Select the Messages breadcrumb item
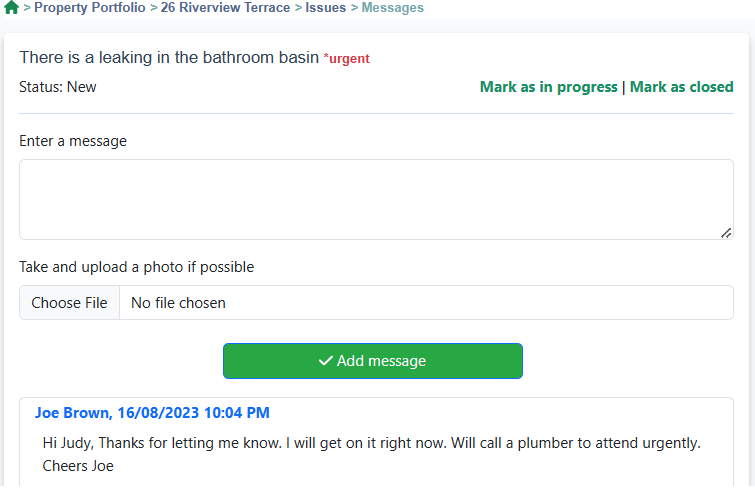The height and width of the screenshot is (503, 755). [x=392, y=8]
